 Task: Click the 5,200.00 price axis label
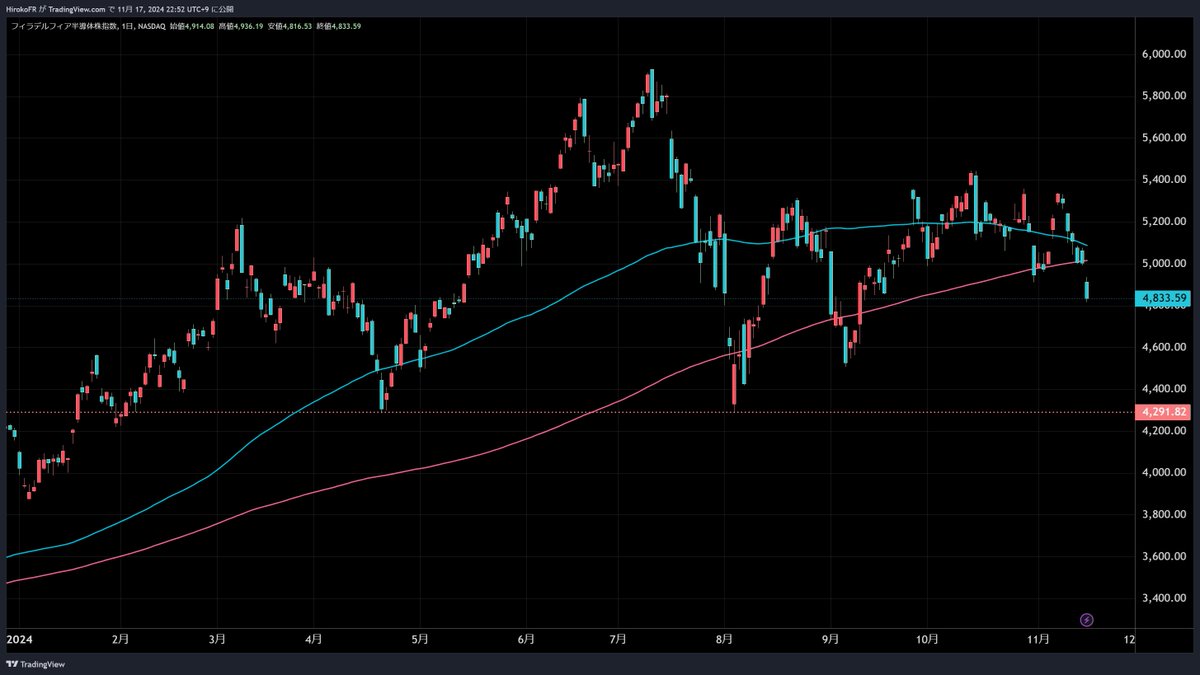coord(1163,222)
